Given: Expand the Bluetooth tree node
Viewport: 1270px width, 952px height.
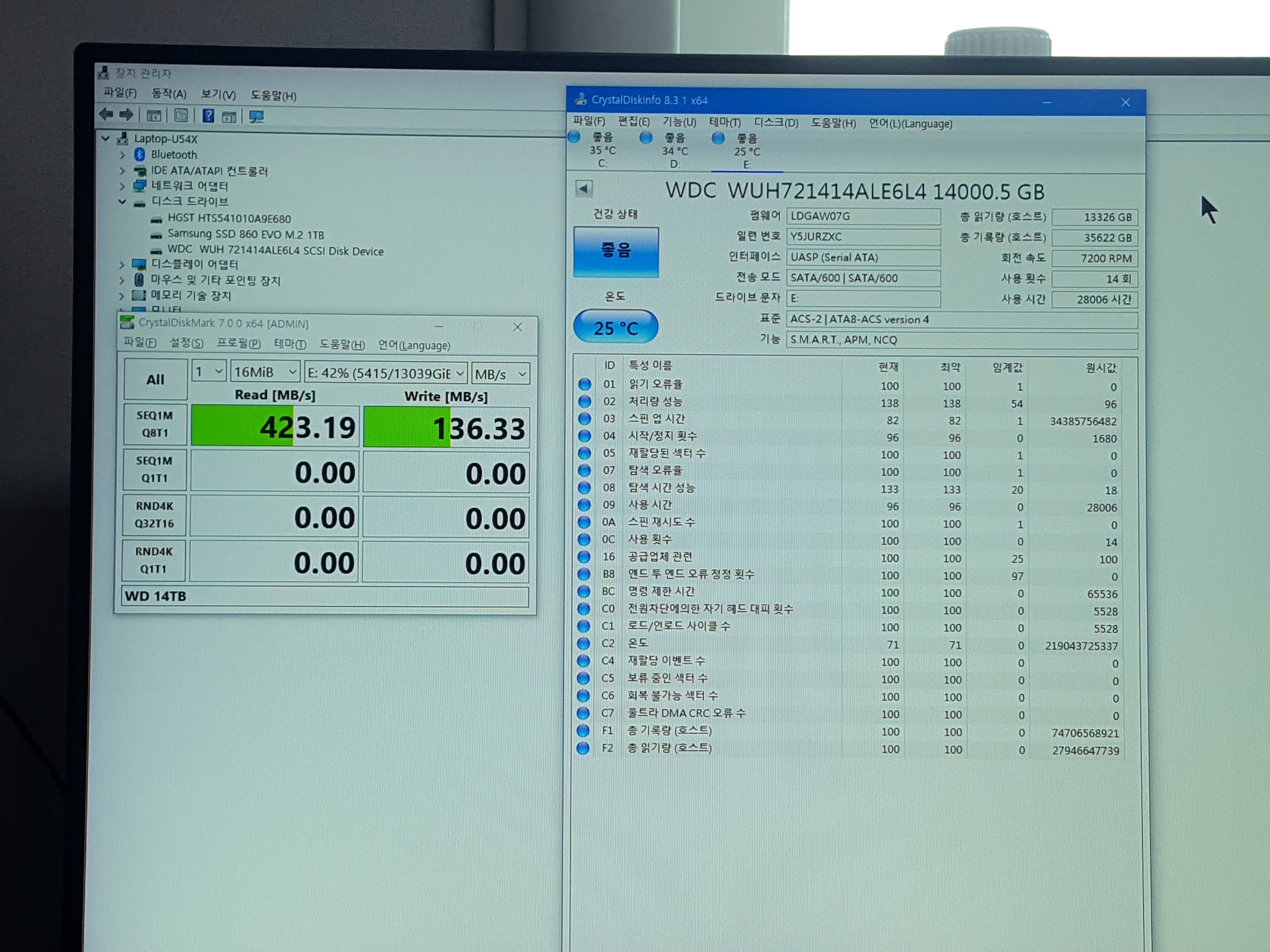Looking at the screenshot, I should [x=122, y=155].
